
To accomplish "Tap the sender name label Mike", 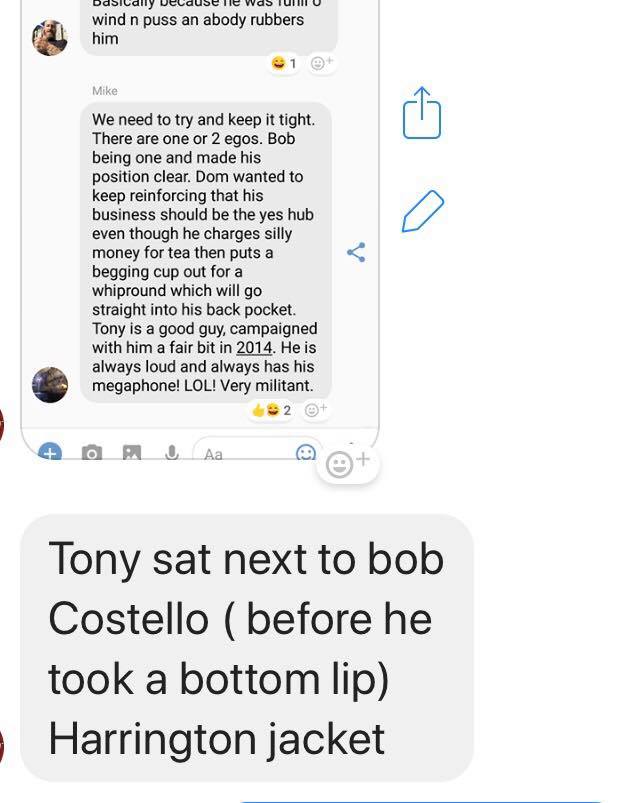I will point(105,91).
